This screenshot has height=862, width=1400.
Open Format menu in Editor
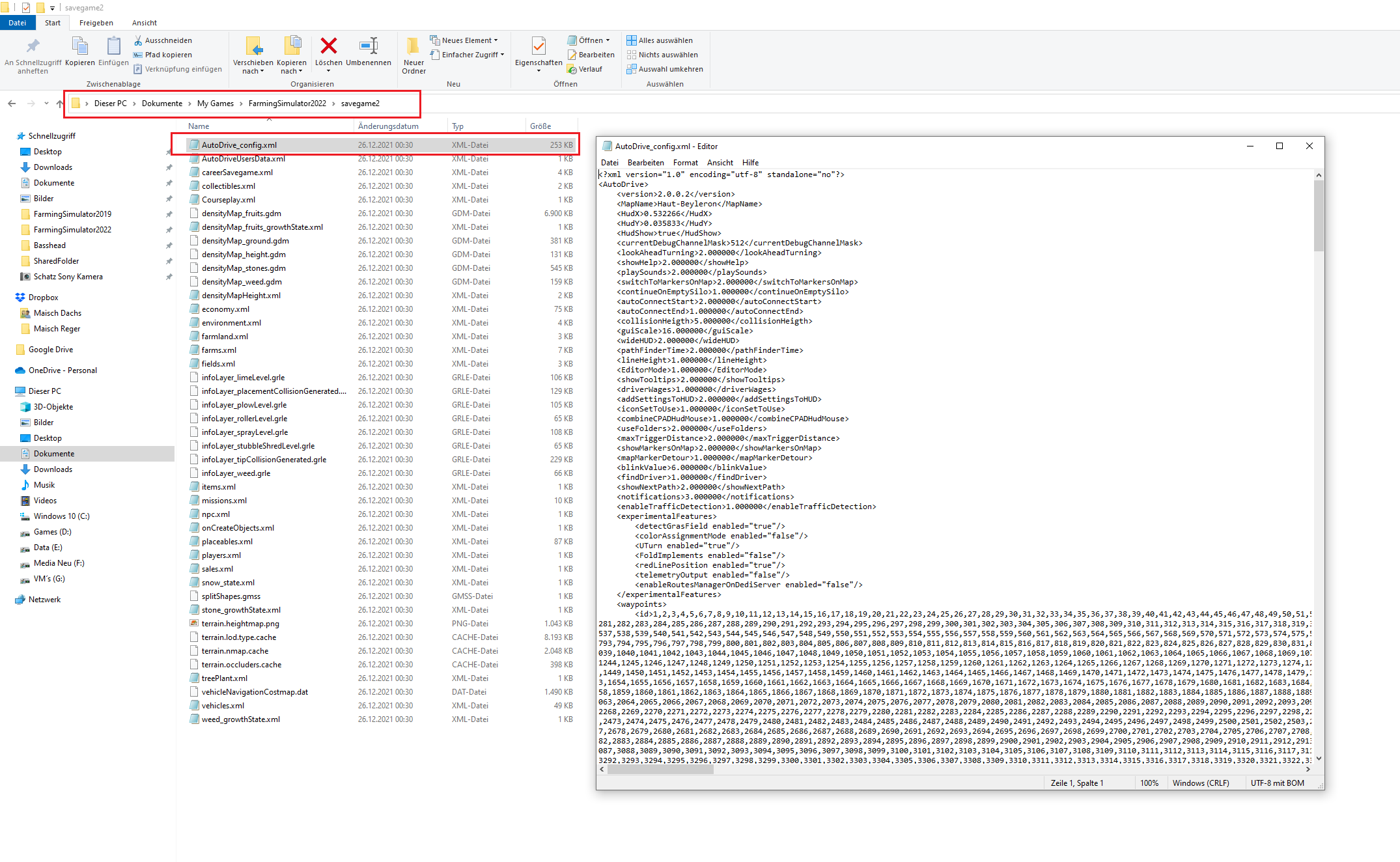click(x=685, y=163)
